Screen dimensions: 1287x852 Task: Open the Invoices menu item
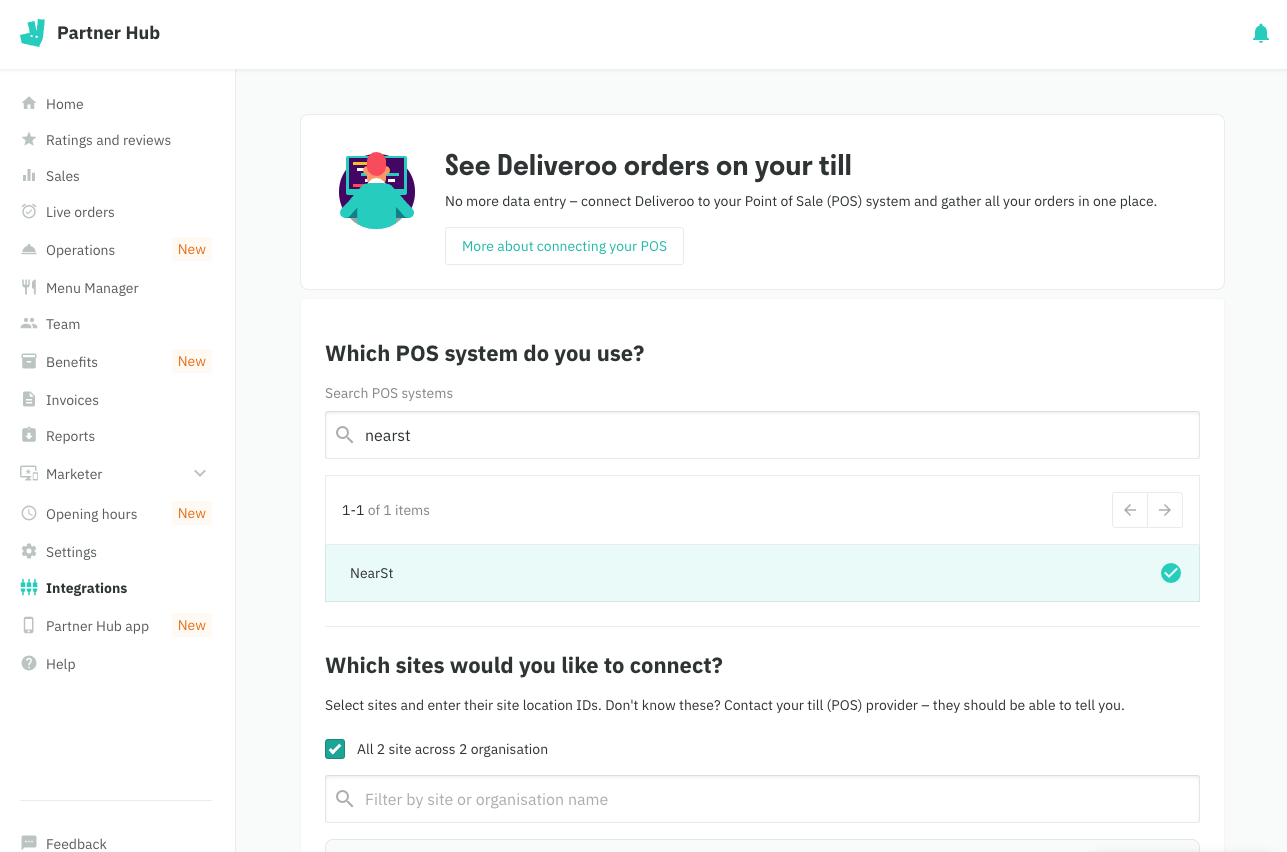pos(72,400)
